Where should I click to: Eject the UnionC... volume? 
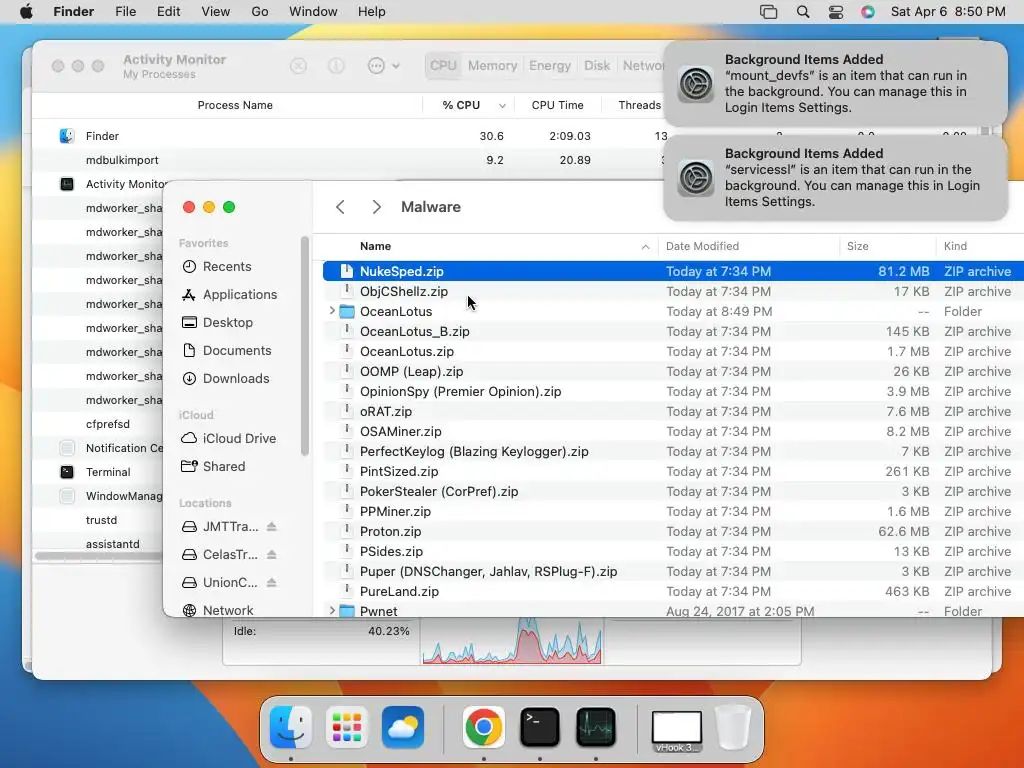click(272, 583)
